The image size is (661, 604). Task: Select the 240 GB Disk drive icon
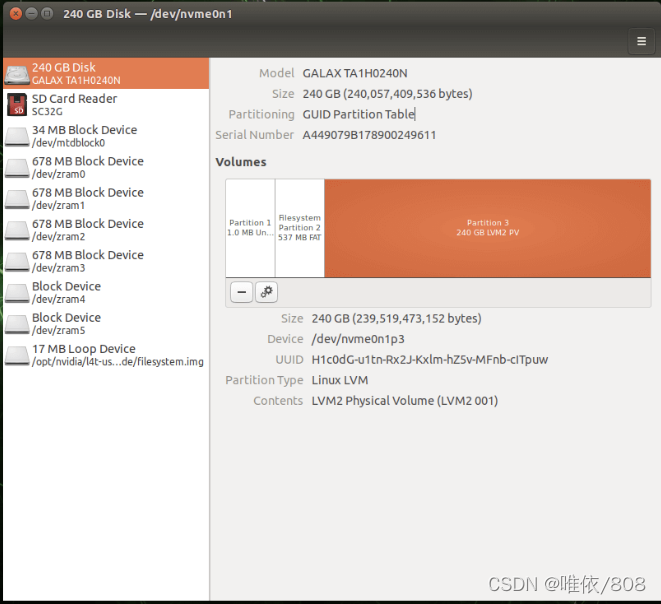17,74
